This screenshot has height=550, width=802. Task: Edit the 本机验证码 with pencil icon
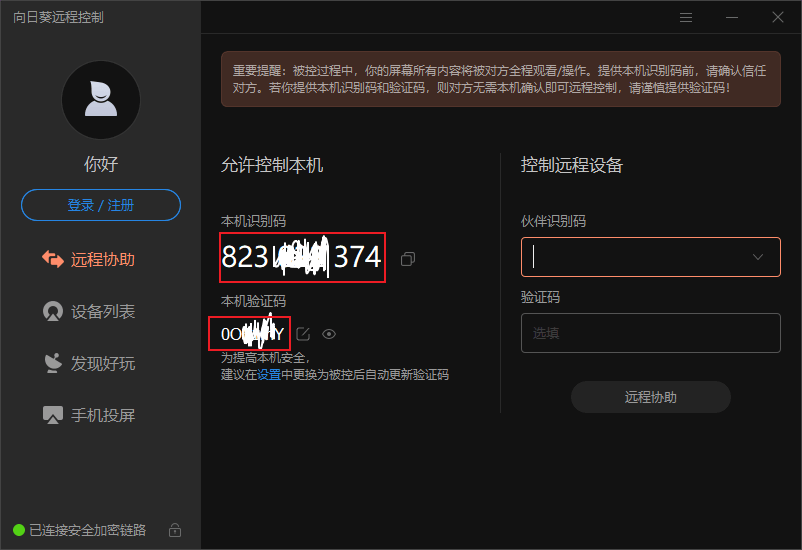coord(303,334)
